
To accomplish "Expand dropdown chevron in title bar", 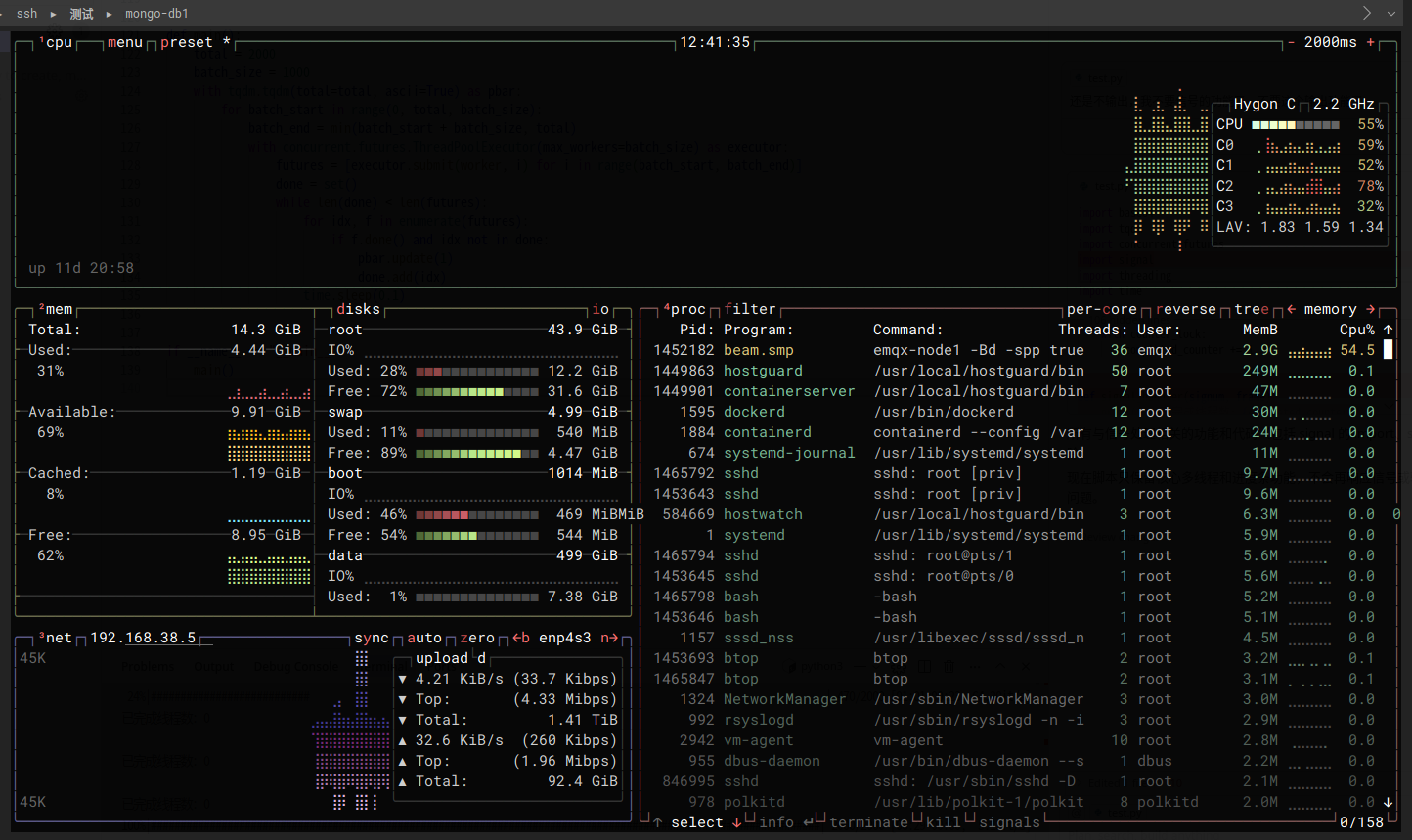I will (x=1391, y=14).
